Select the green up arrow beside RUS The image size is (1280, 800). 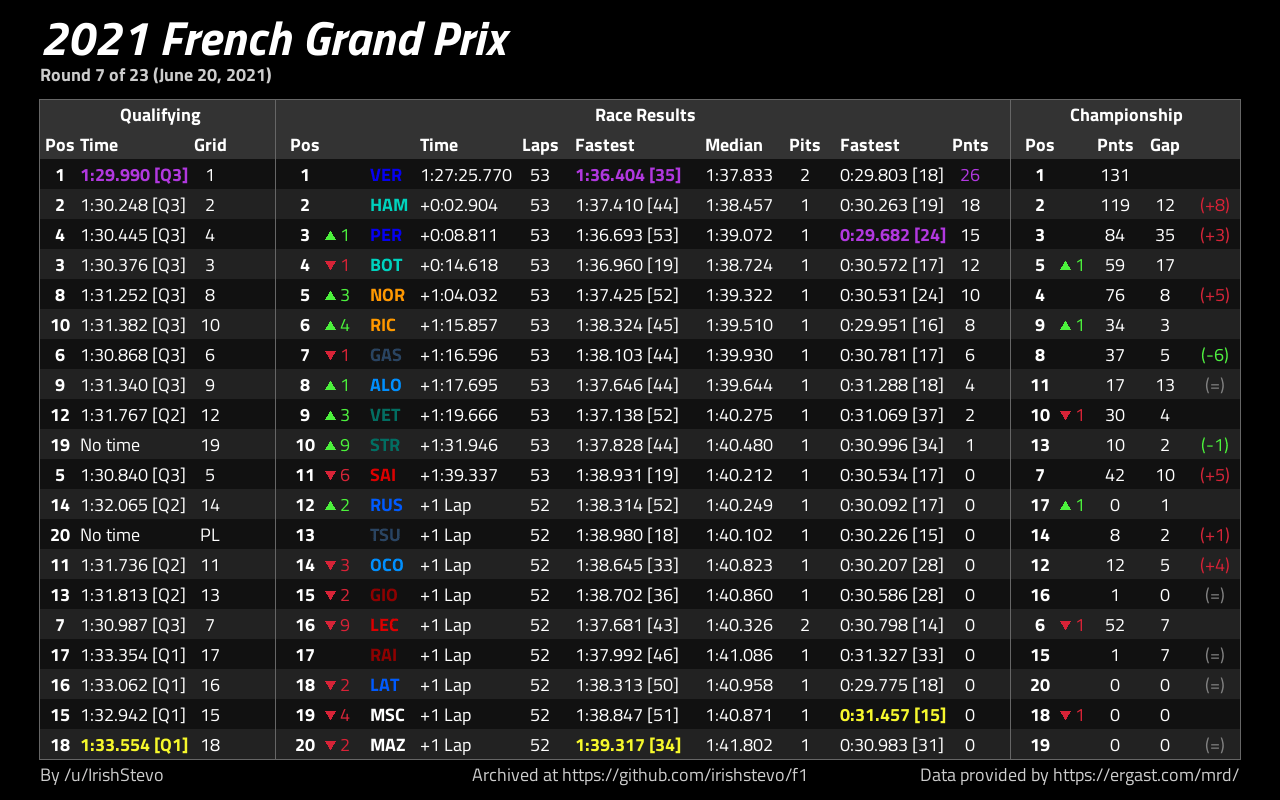(x=330, y=505)
